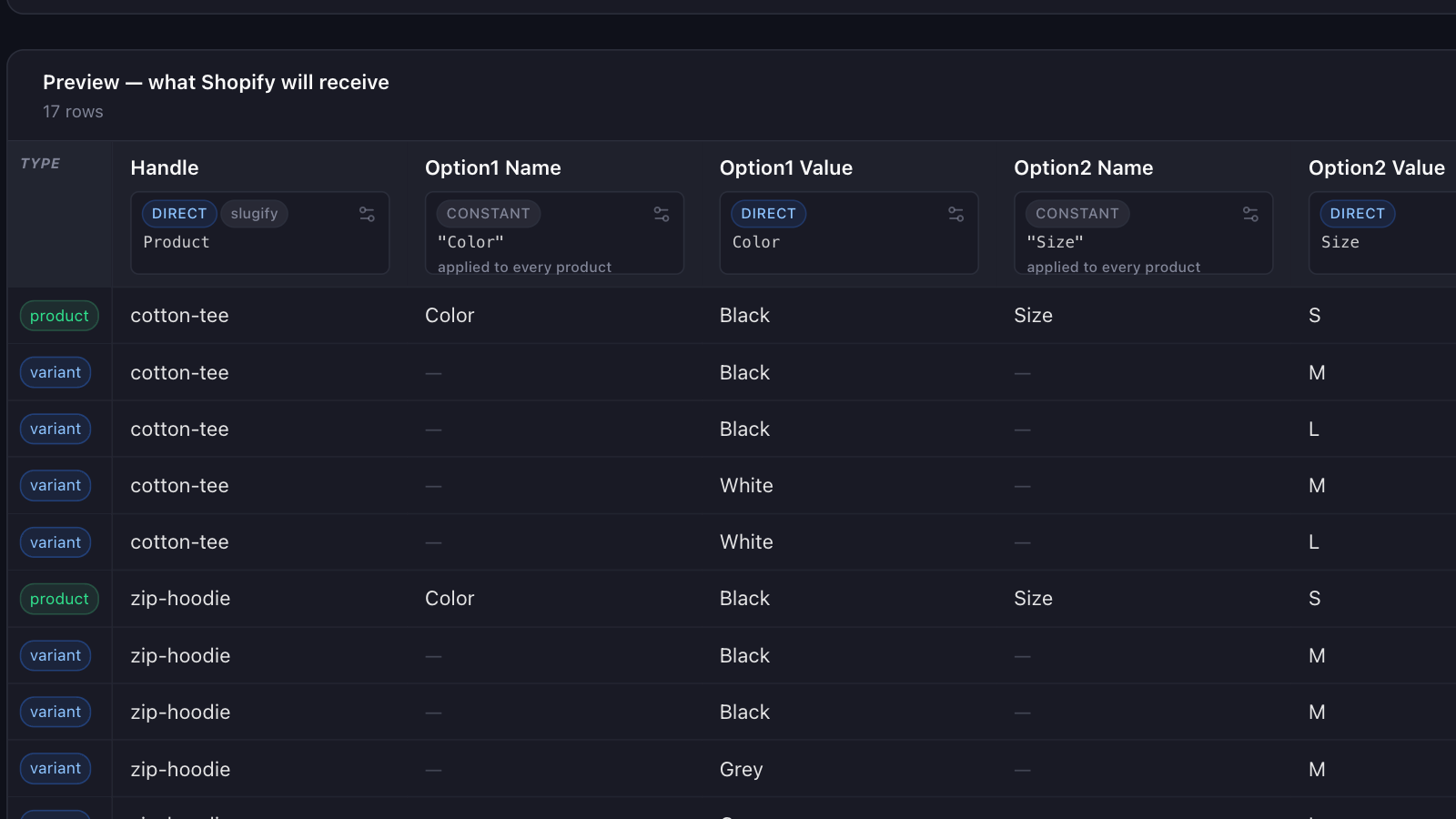Click the White value in cotton-tee L row
The width and height of the screenshot is (1456, 819).
click(x=746, y=542)
